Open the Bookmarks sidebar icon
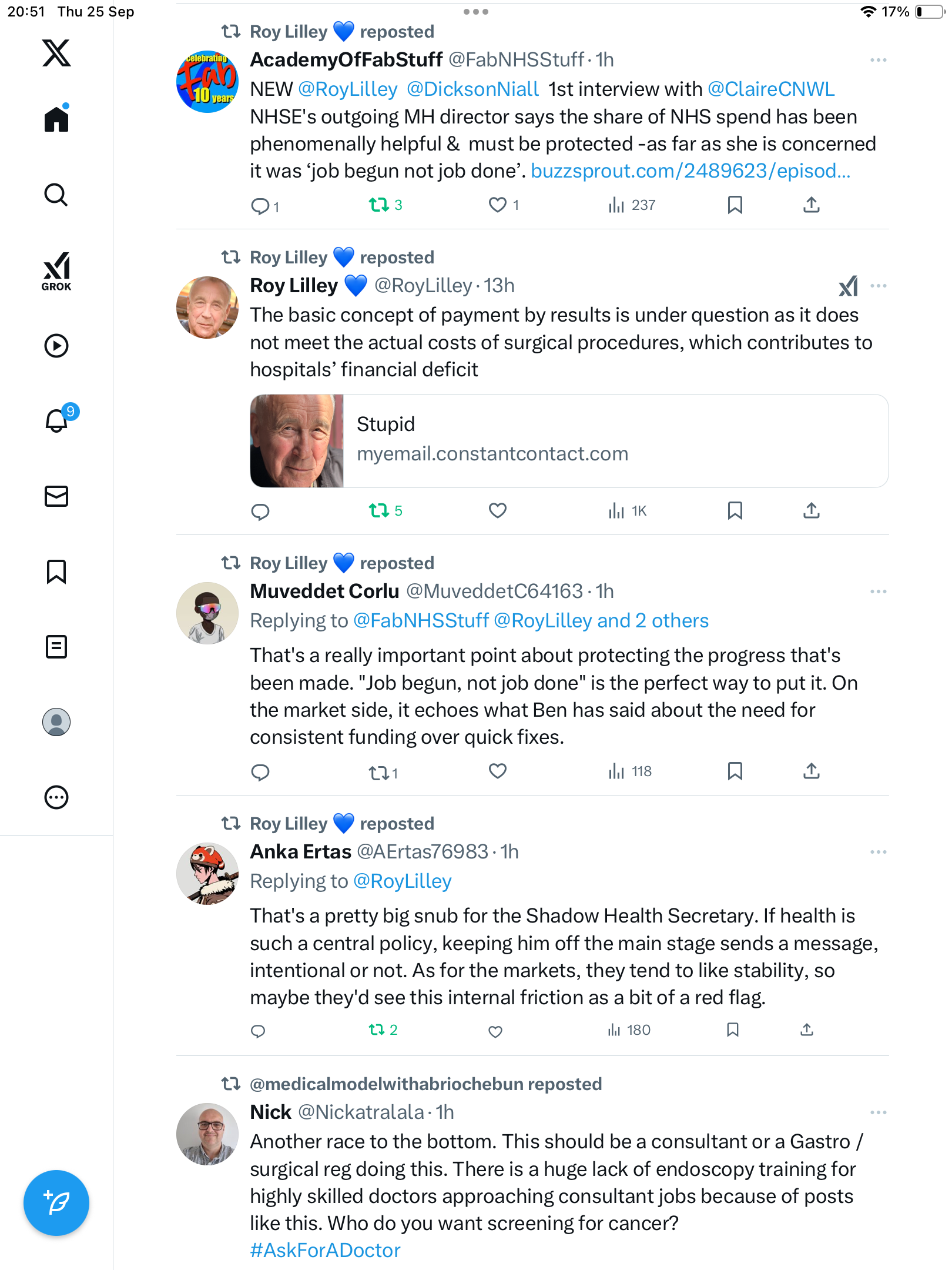 coord(56,571)
